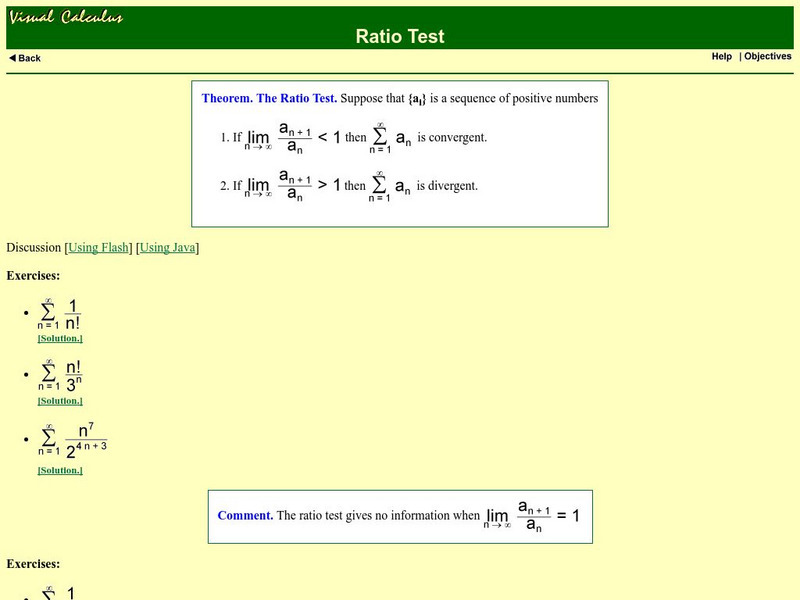Open the Help link
This screenshot has height=600, width=800.
click(721, 56)
